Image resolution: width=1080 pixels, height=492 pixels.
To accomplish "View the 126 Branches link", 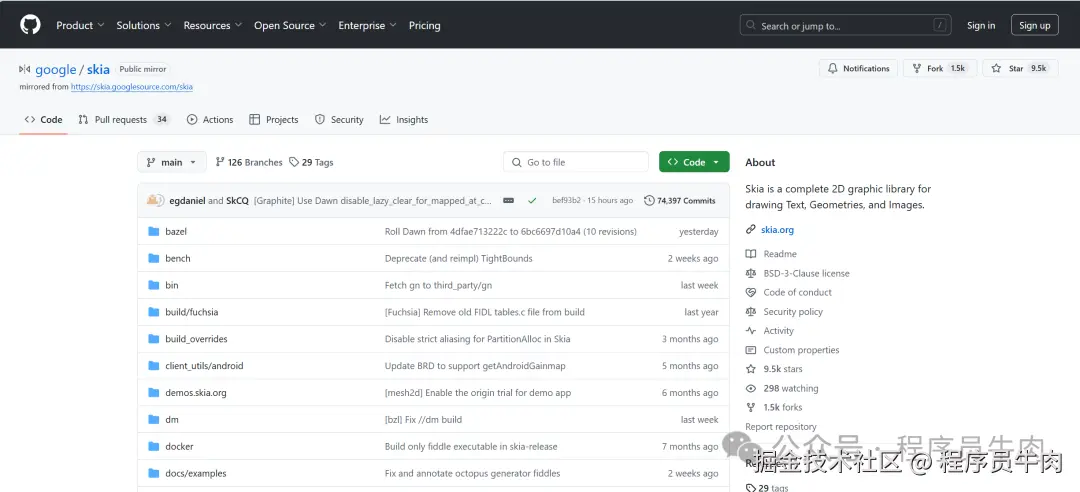I will pos(249,163).
